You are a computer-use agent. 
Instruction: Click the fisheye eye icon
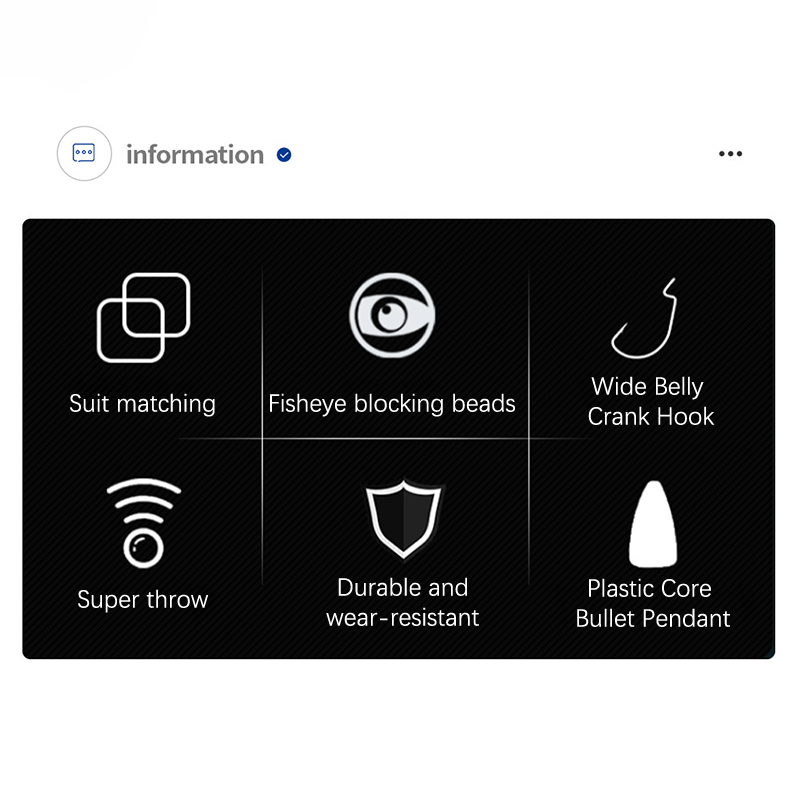392,315
